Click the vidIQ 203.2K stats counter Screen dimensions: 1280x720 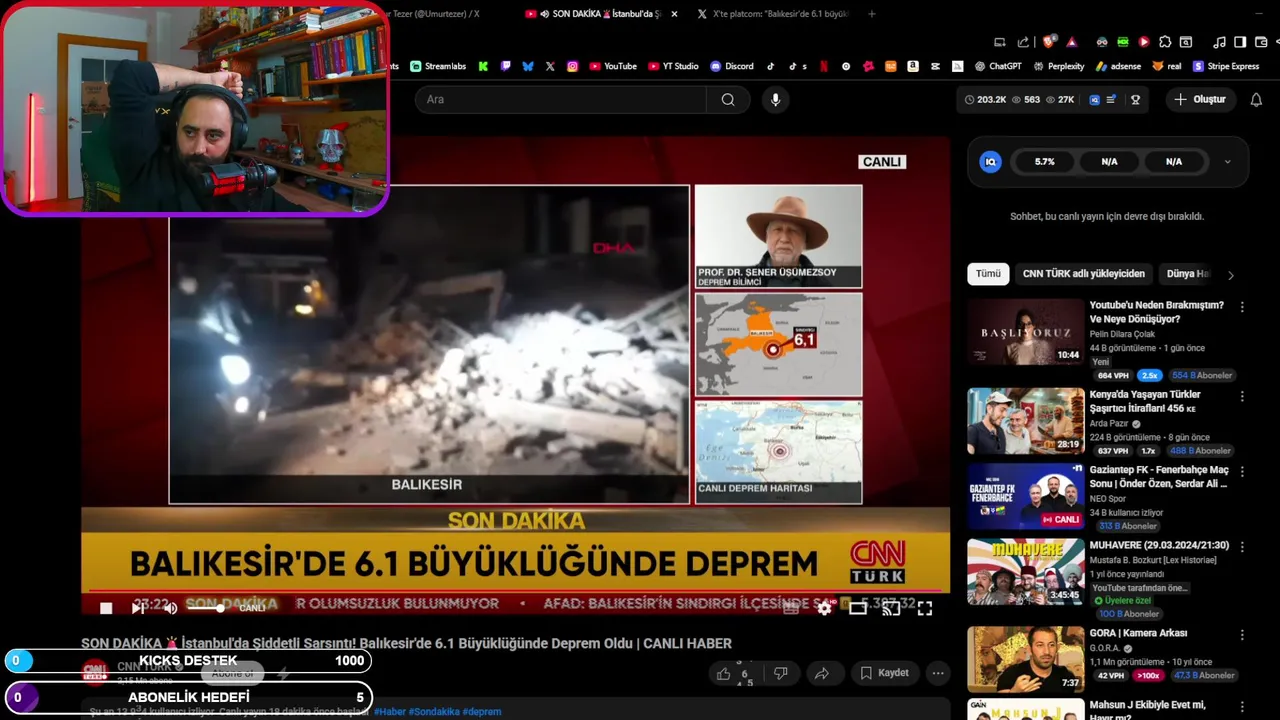point(985,99)
